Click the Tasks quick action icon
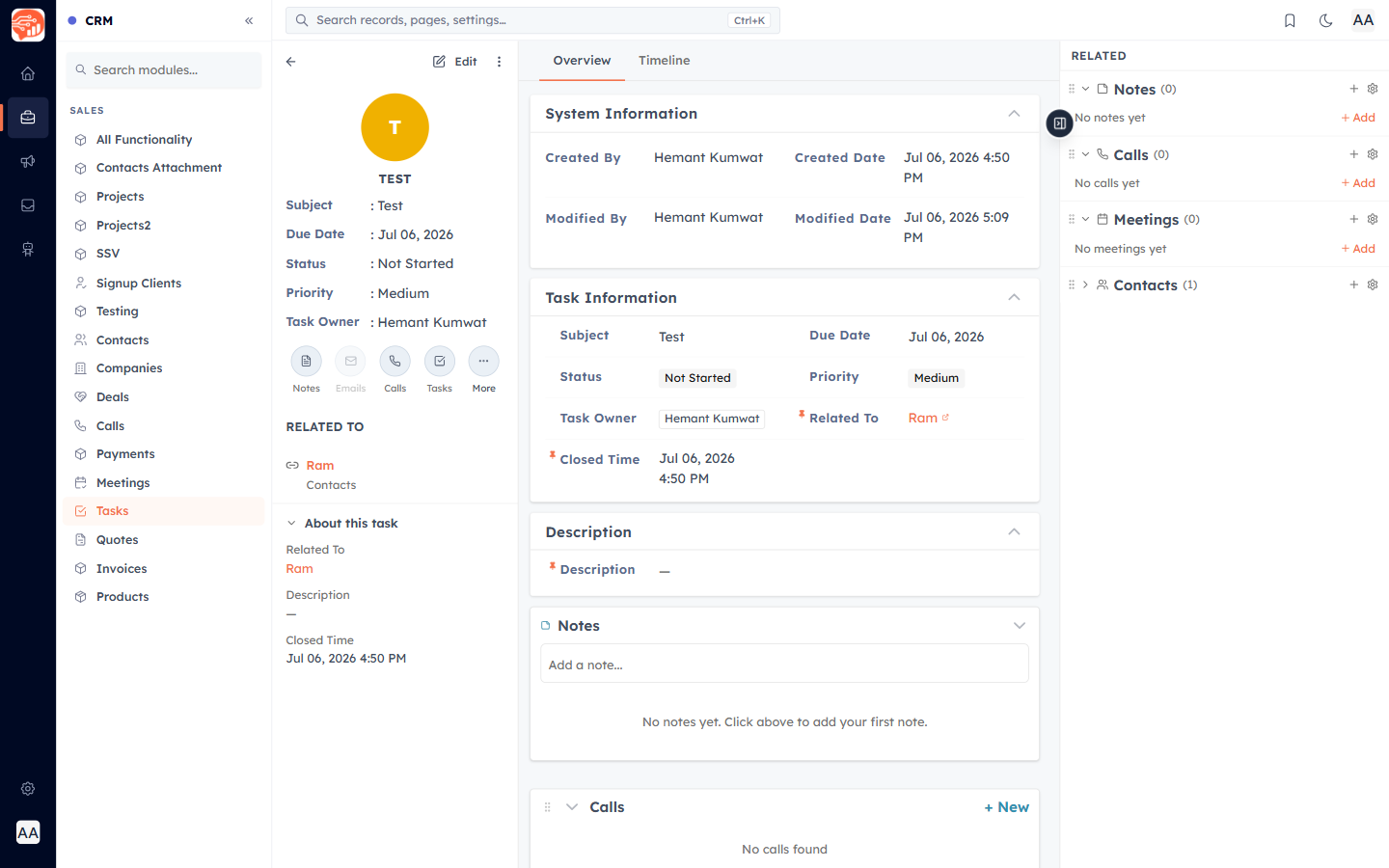This screenshot has height=868, width=1389. (x=439, y=362)
